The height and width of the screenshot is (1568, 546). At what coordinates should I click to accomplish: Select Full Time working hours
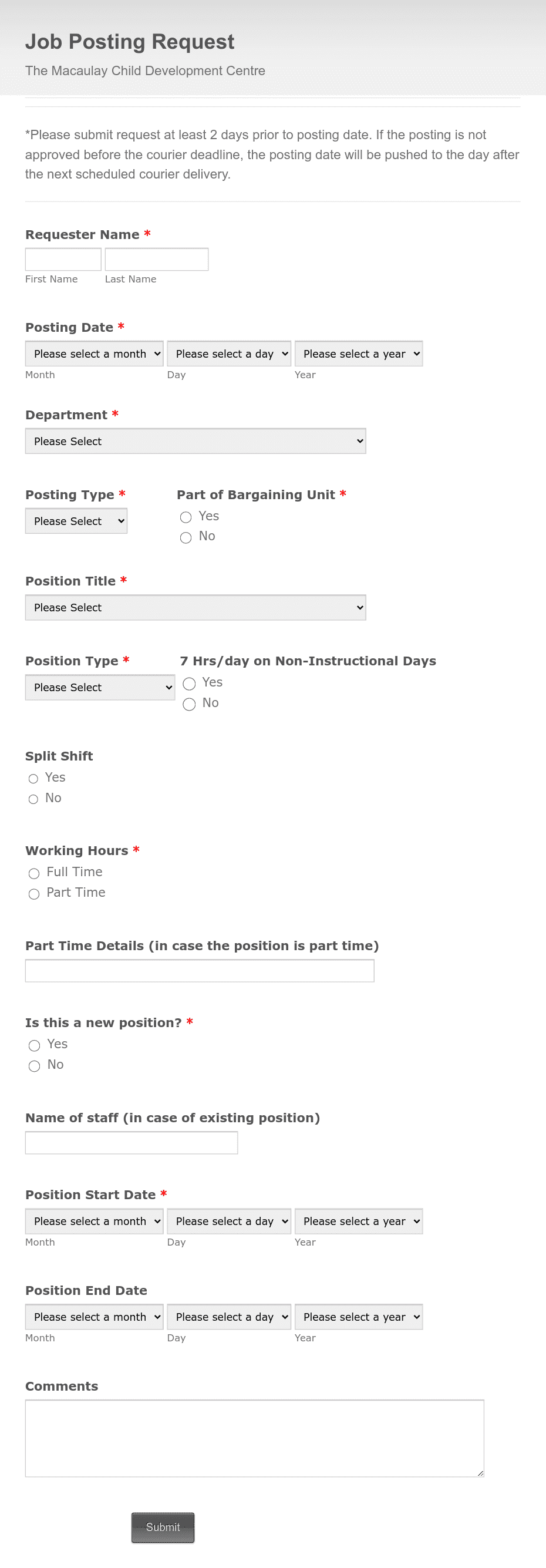[x=33, y=873]
